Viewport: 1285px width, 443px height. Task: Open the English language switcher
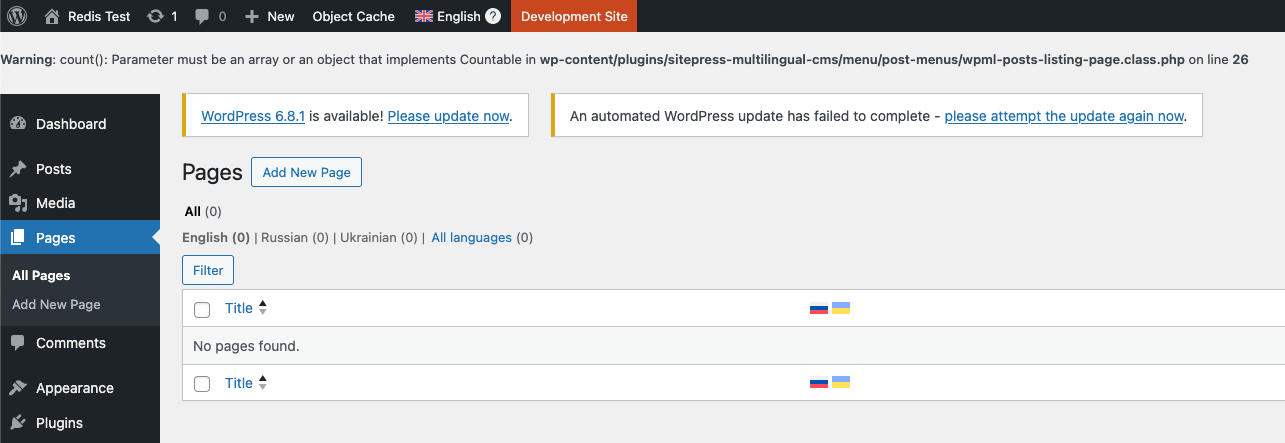458,16
